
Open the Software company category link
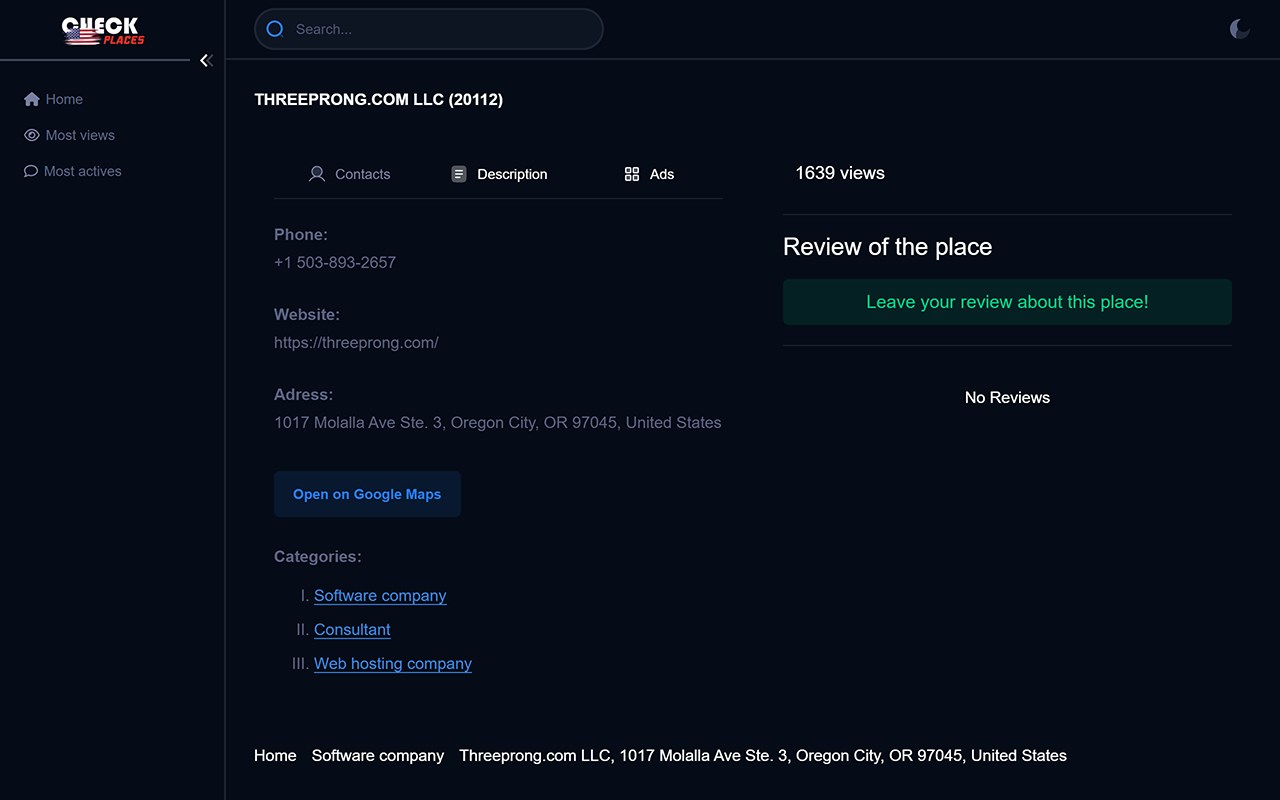pyautogui.click(x=380, y=595)
